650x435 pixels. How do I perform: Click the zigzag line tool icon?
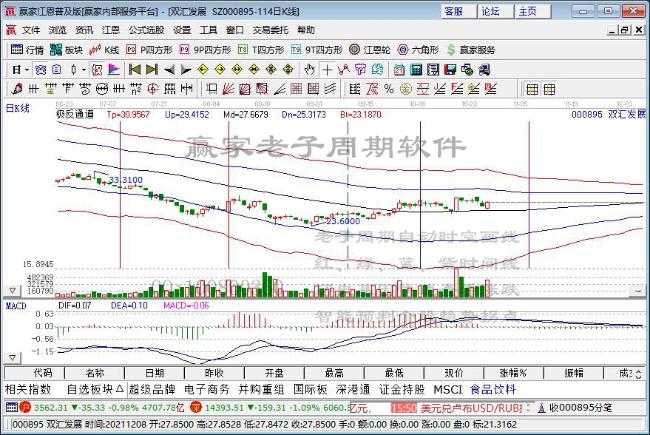click(x=344, y=70)
